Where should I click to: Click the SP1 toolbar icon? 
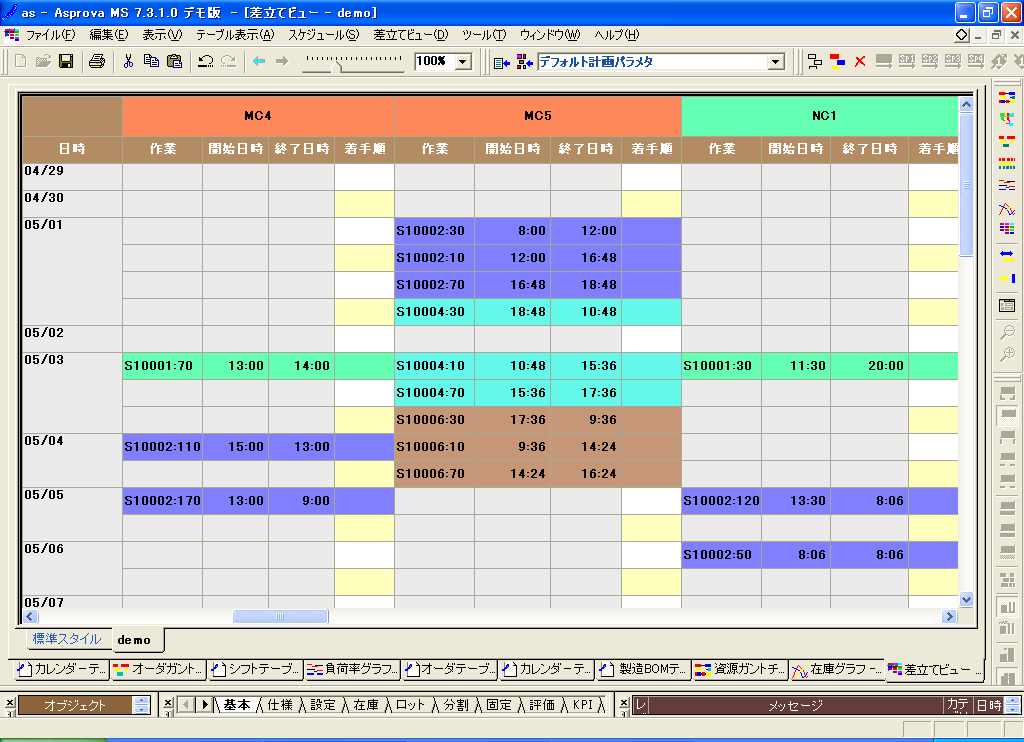click(x=906, y=61)
